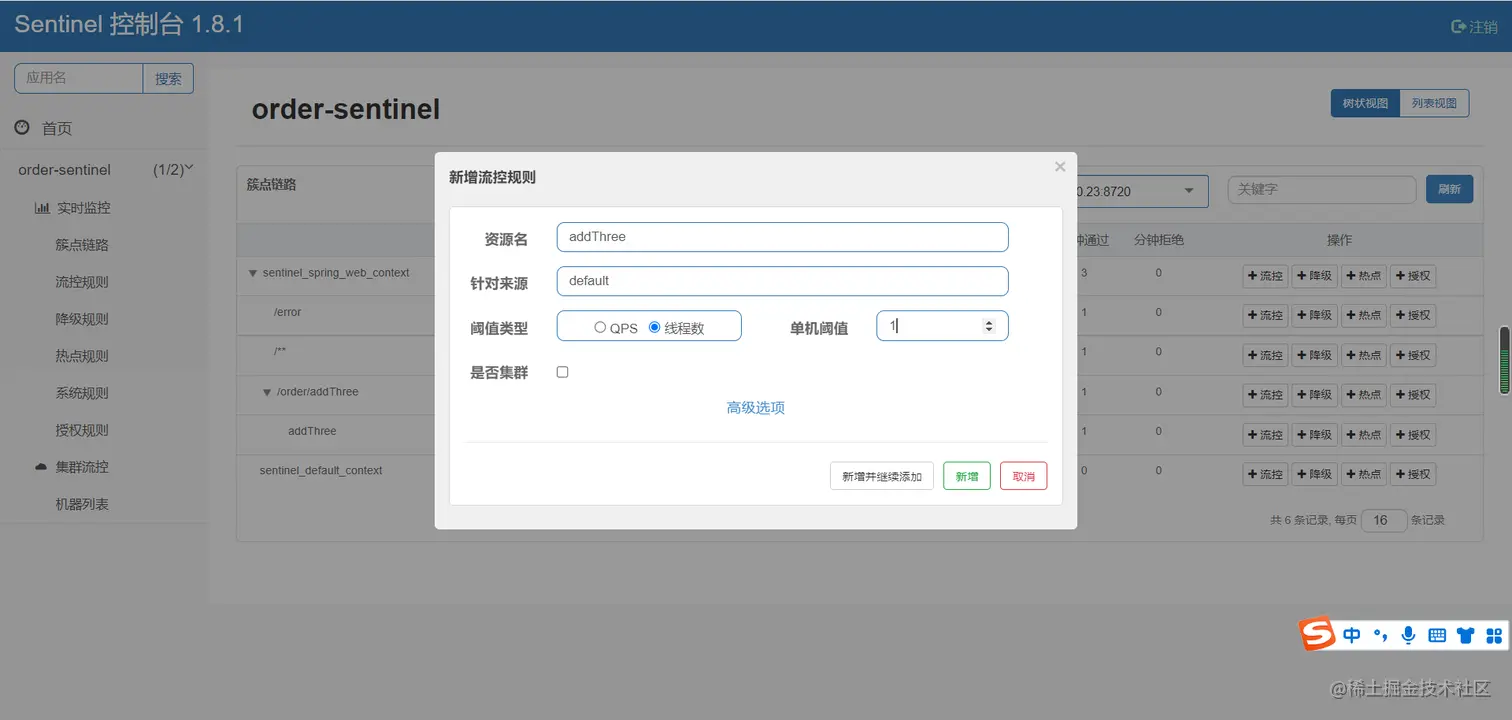This screenshot has height=720, width=1512.
Task: Click Sogou microphone voice input icon
Action: point(1408,635)
